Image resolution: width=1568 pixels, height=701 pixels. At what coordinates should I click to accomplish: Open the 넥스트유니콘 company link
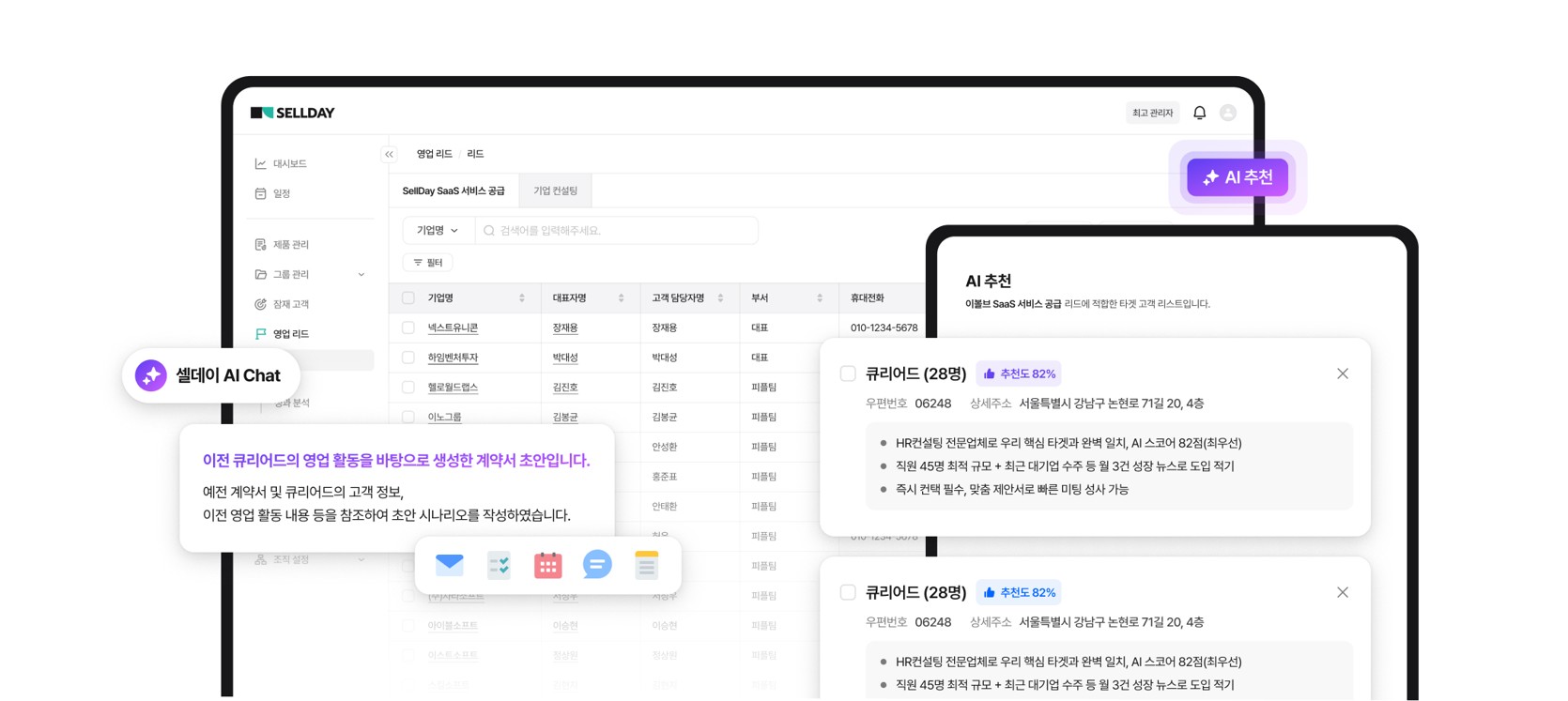click(453, 328)
